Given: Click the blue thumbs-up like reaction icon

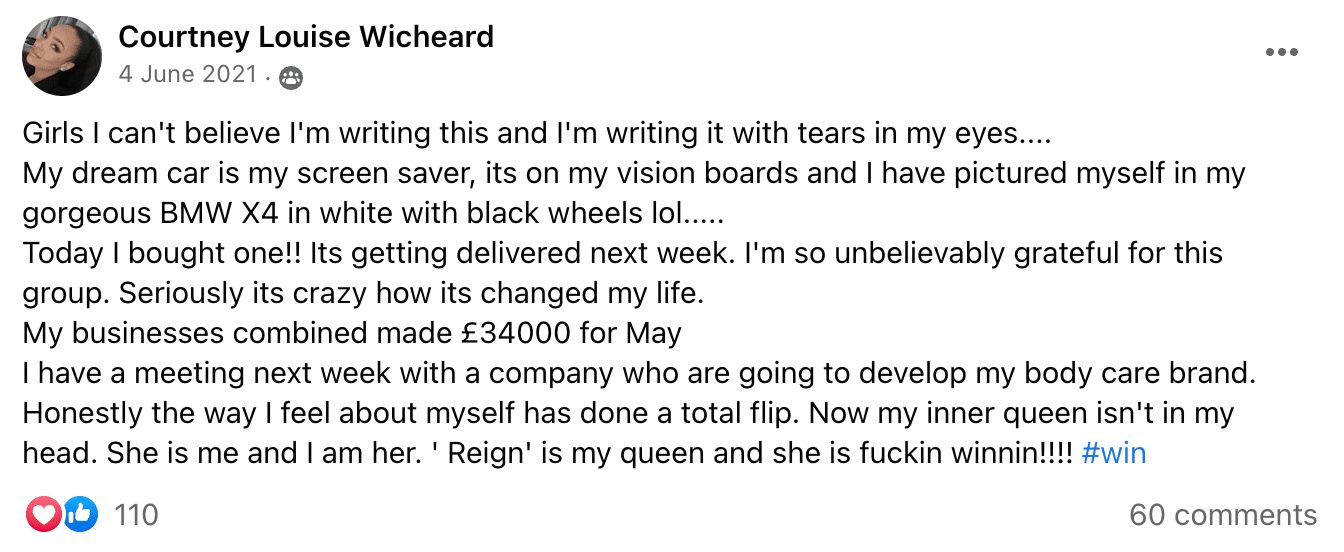Looking at the screenshot, I should 80,515.
